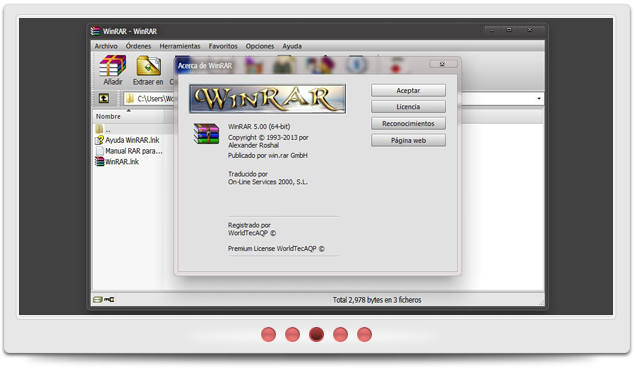The height and width of the screenshot is (373, 635).
Task: Select the WinRAR.lnk shortcut file
Action: (117, 162)
